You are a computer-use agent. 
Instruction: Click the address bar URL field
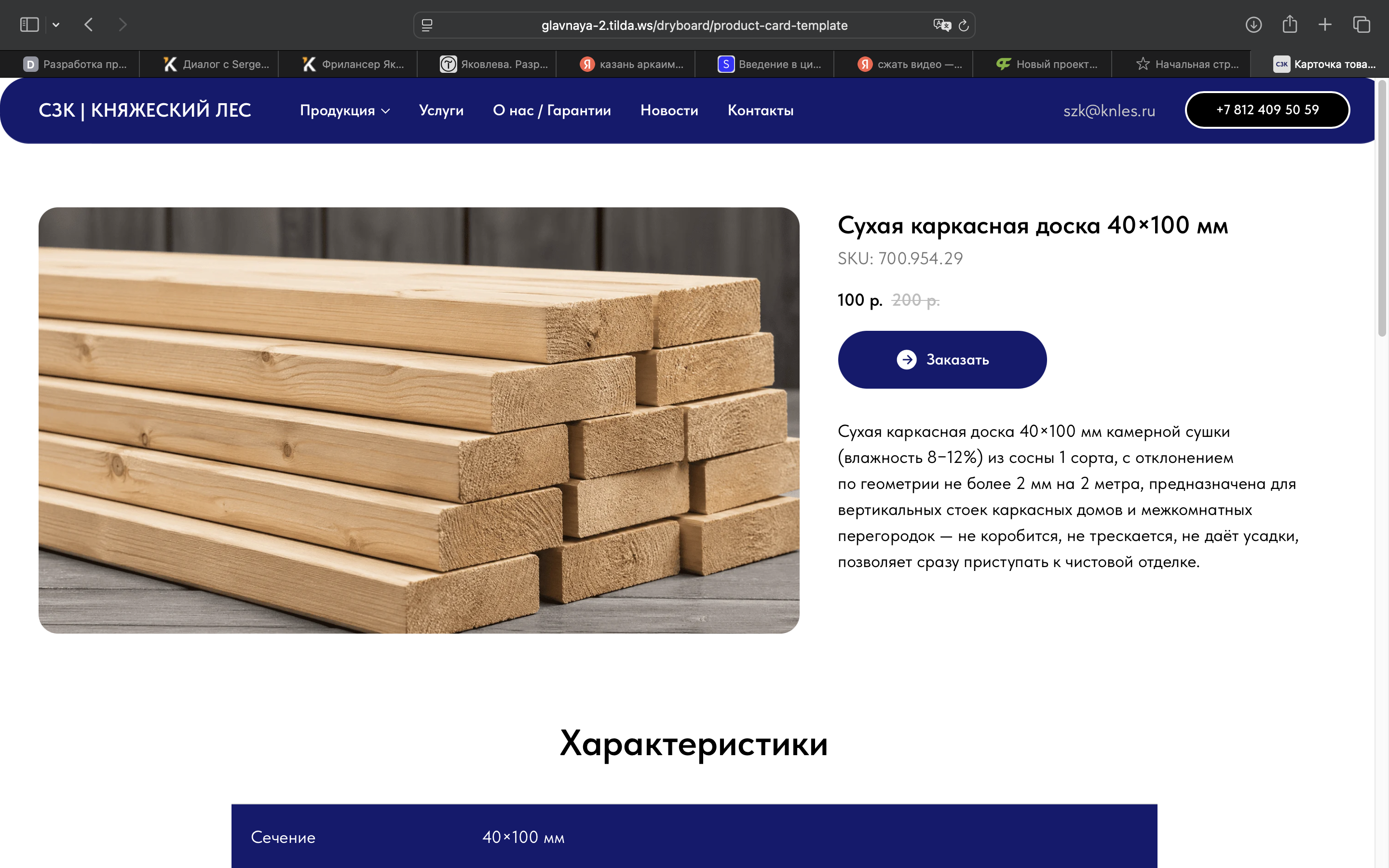tap(694, 25)
